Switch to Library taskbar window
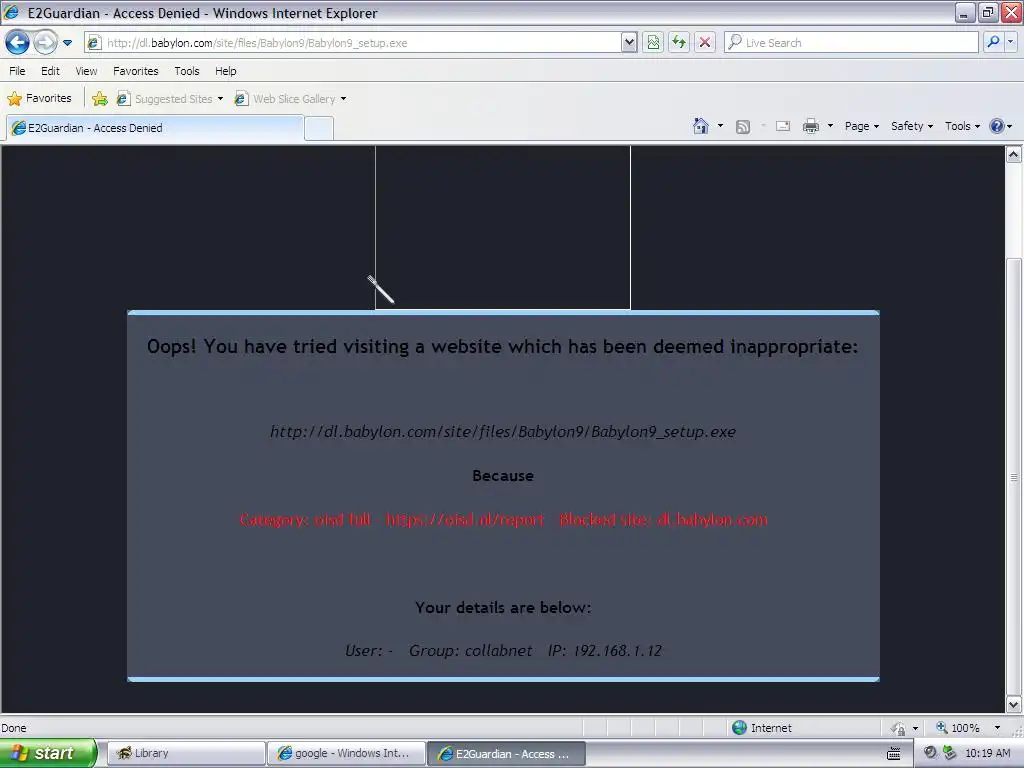Viewport: 1024px width, 768px height. [185, 753]
